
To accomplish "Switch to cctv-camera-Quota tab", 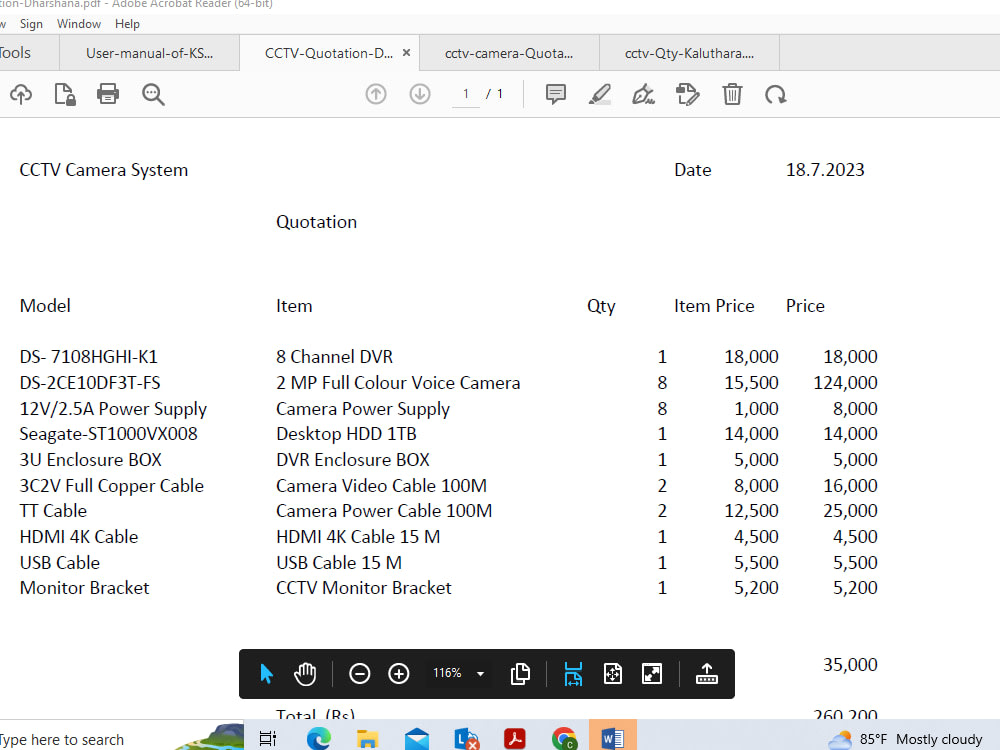I will pos(509,53).
